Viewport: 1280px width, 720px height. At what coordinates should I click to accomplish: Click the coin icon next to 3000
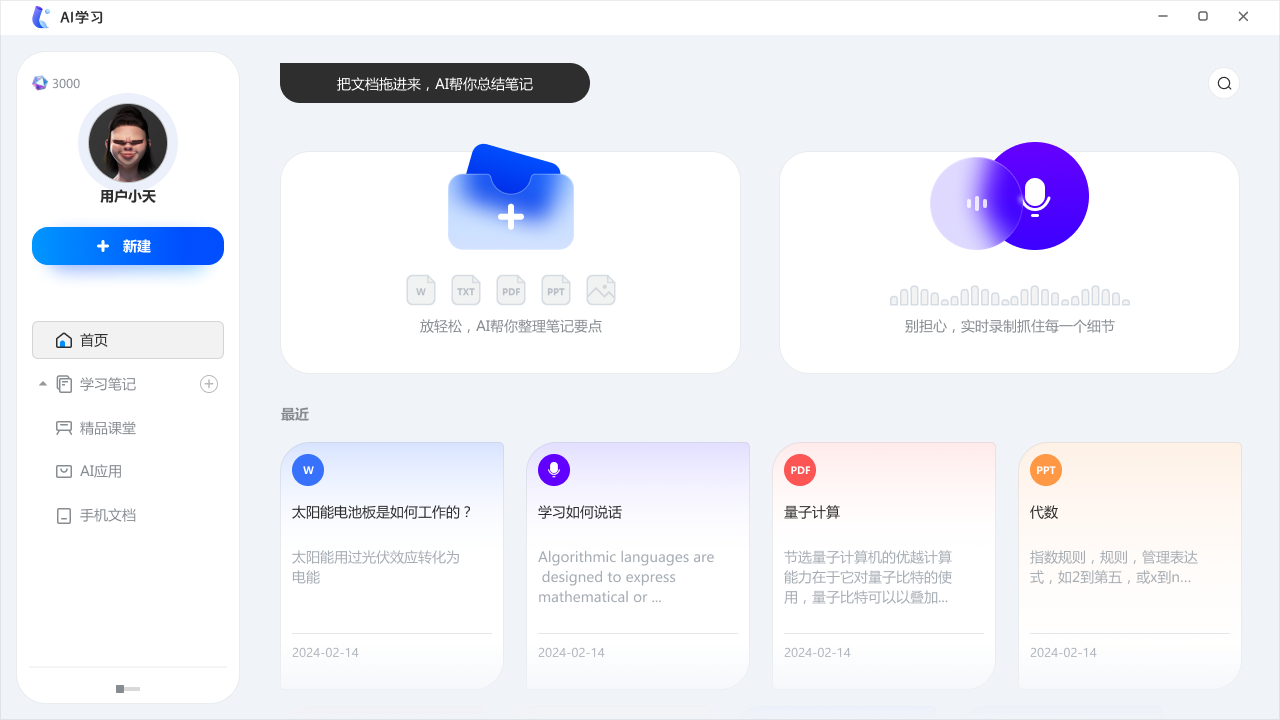click(x=38, y=83)
